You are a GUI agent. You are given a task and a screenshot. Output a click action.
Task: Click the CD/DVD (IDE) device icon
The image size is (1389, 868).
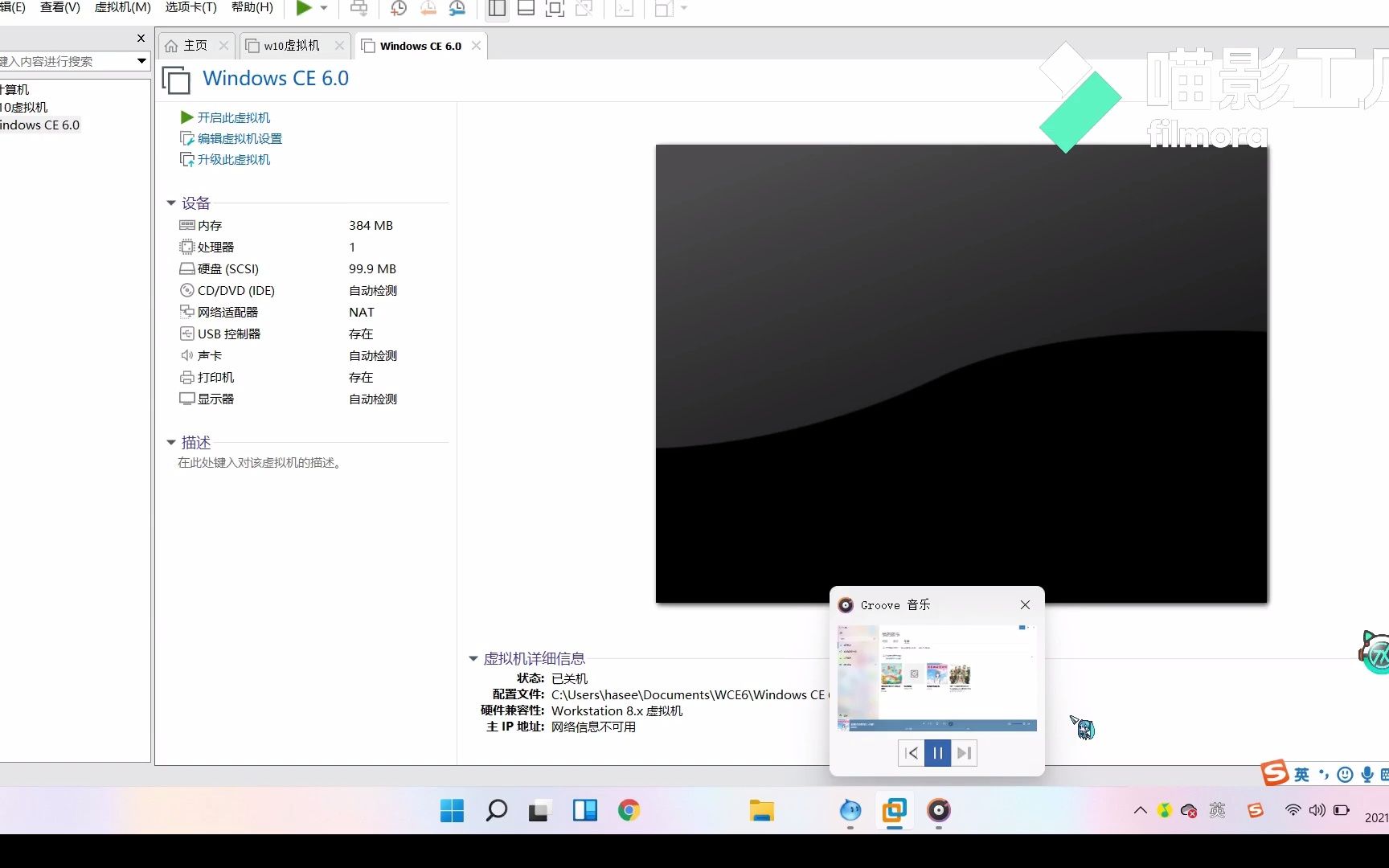(186, 290)
